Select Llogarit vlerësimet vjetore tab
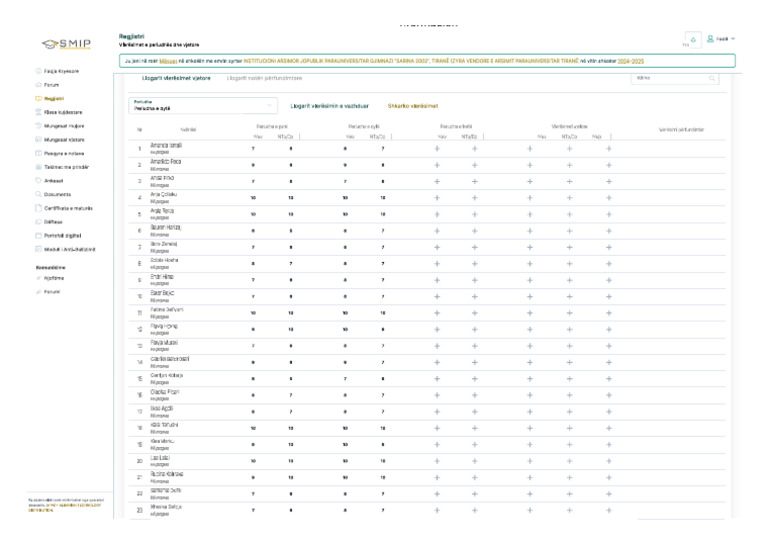Image resolution: width=768 pixels, height=543 pixels. tap(176, 78)
